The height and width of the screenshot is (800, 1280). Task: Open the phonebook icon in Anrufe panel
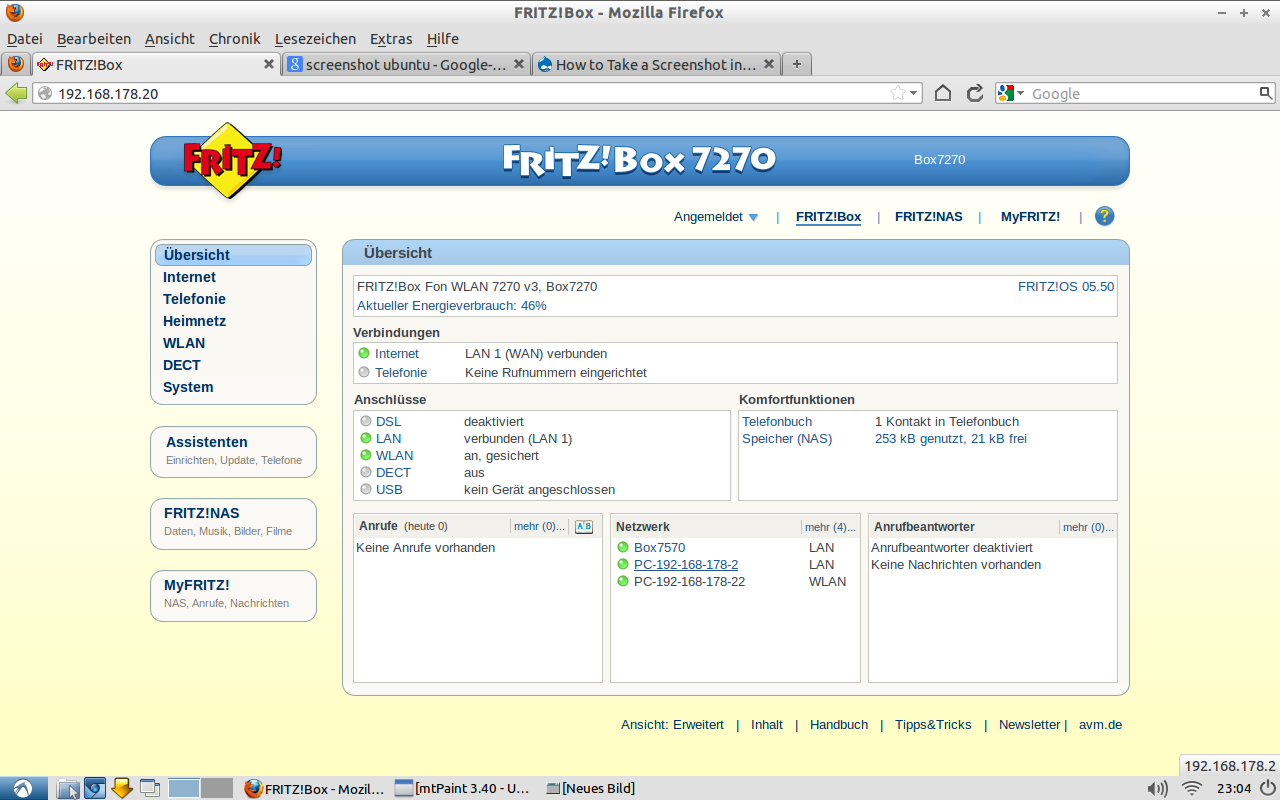(584, 527)
